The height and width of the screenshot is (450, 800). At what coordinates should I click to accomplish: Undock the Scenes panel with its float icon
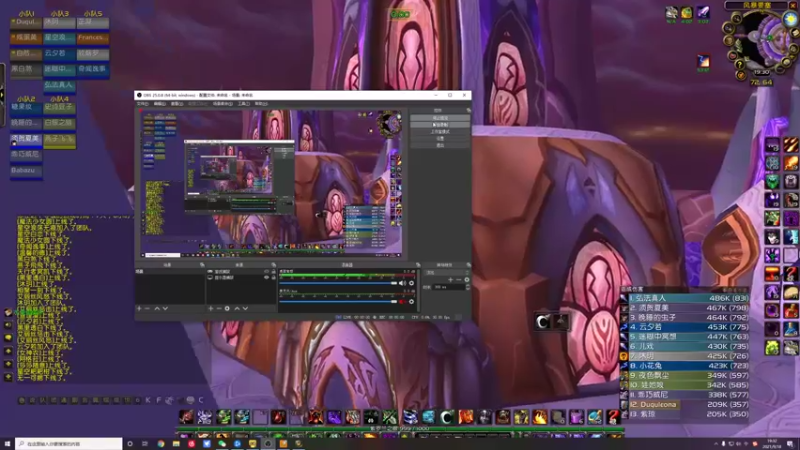click(202, 265)
